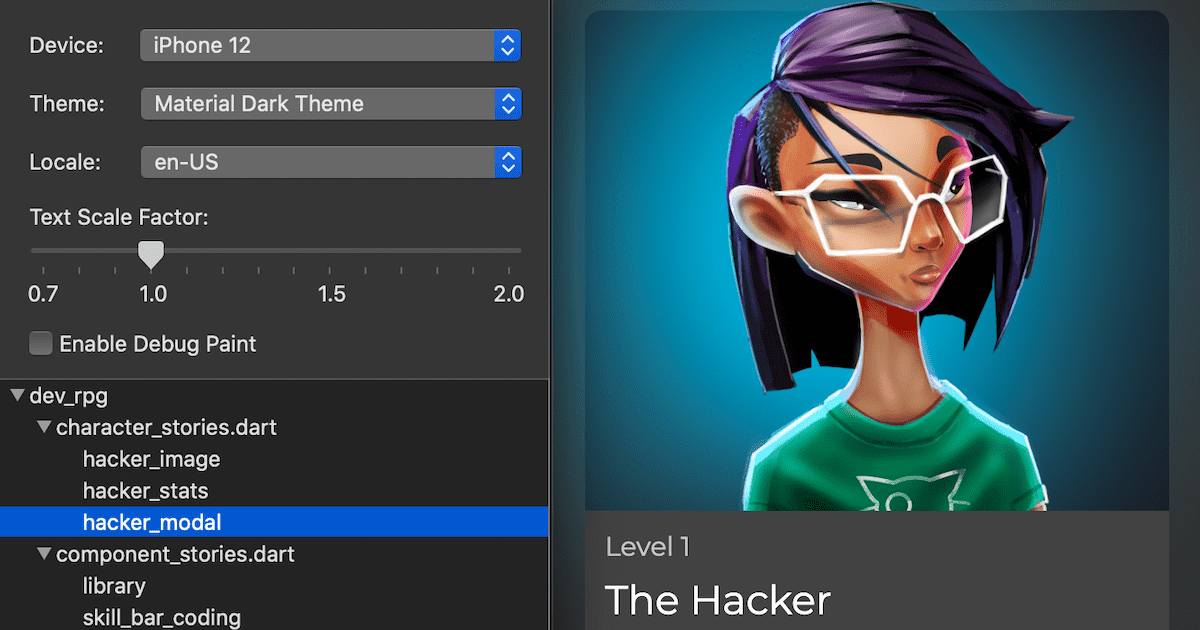Collapse the character_stories.dart triangle
This screenshot has width=1200, height=630.
pyautogui.click(x=44, y=428)
